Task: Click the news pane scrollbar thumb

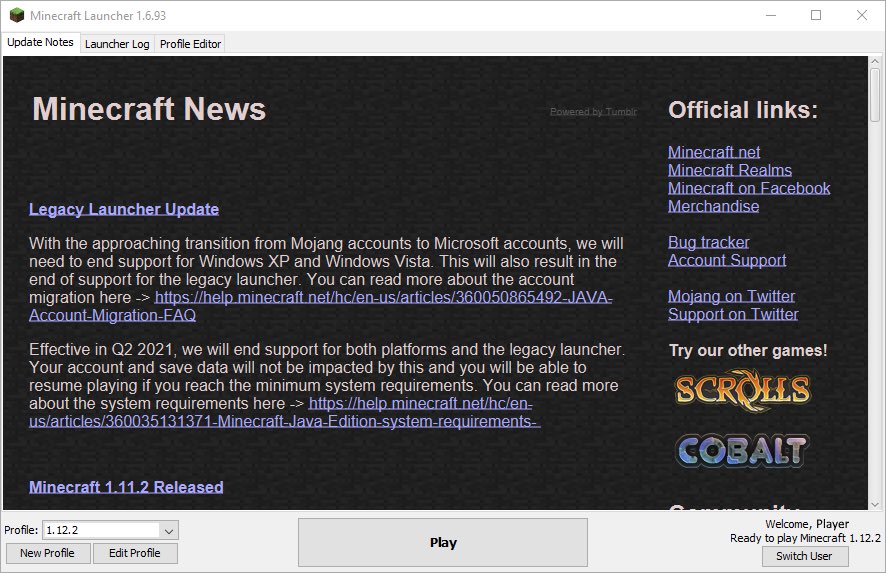Action: pos(875,95)
